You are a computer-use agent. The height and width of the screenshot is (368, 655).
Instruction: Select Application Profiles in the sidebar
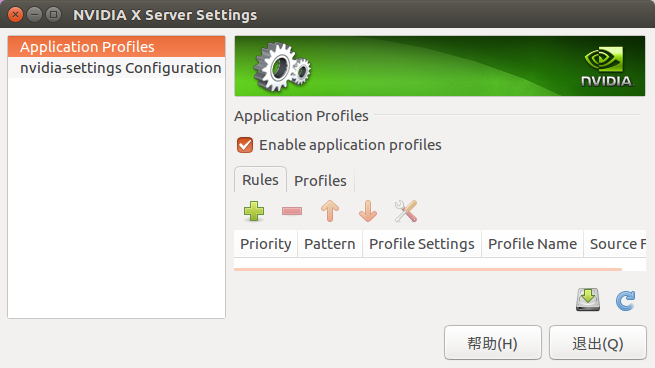117,47
